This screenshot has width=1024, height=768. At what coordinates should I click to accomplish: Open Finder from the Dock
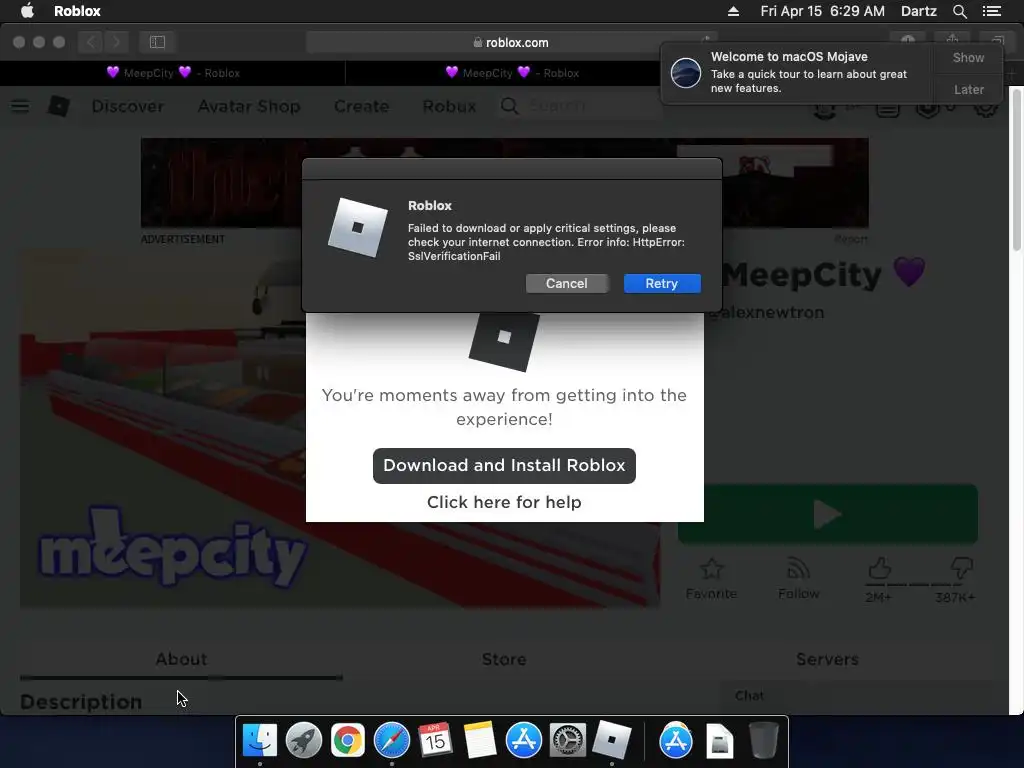pyautogui.click(x=260, y=741)
